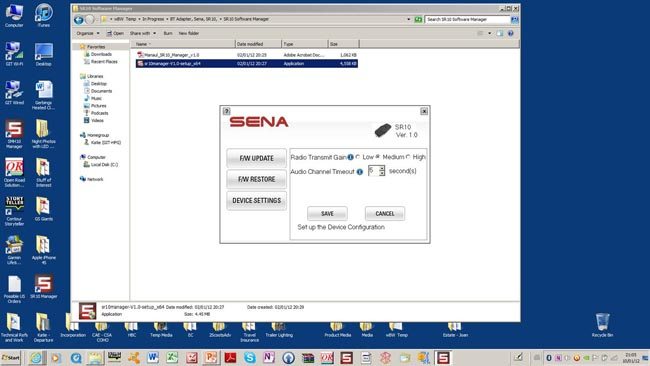Open the Share with dropdown
This screenshot has height=366, width=650.
143,33
